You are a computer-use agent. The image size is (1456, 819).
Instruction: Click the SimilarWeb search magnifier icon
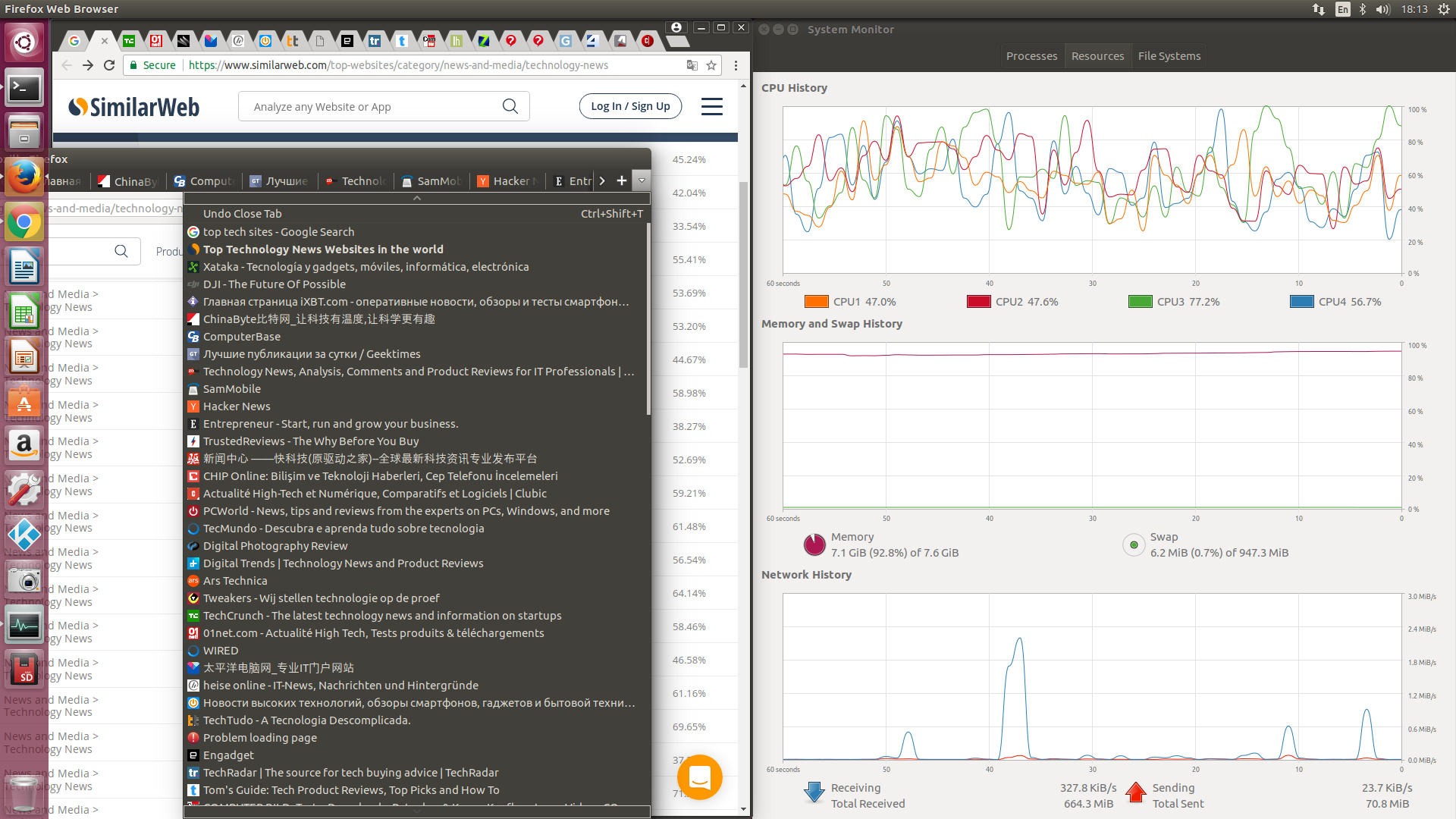[510, 106]
